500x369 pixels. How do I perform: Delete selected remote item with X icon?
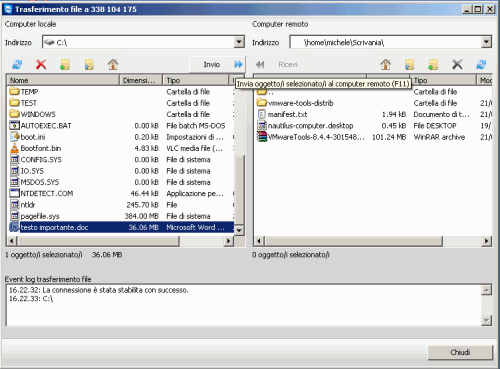(x=457, y=64)
